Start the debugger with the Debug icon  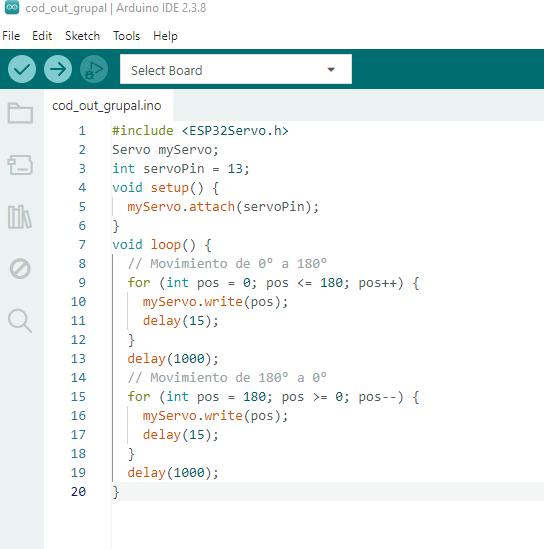[x=94, y=69]
